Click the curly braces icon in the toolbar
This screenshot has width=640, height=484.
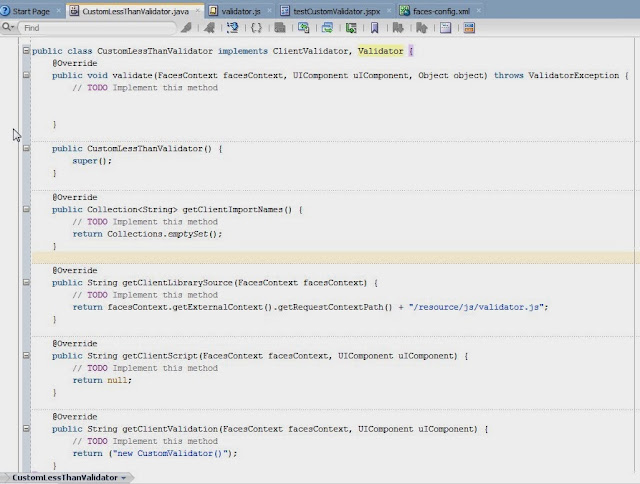(256, 28)
